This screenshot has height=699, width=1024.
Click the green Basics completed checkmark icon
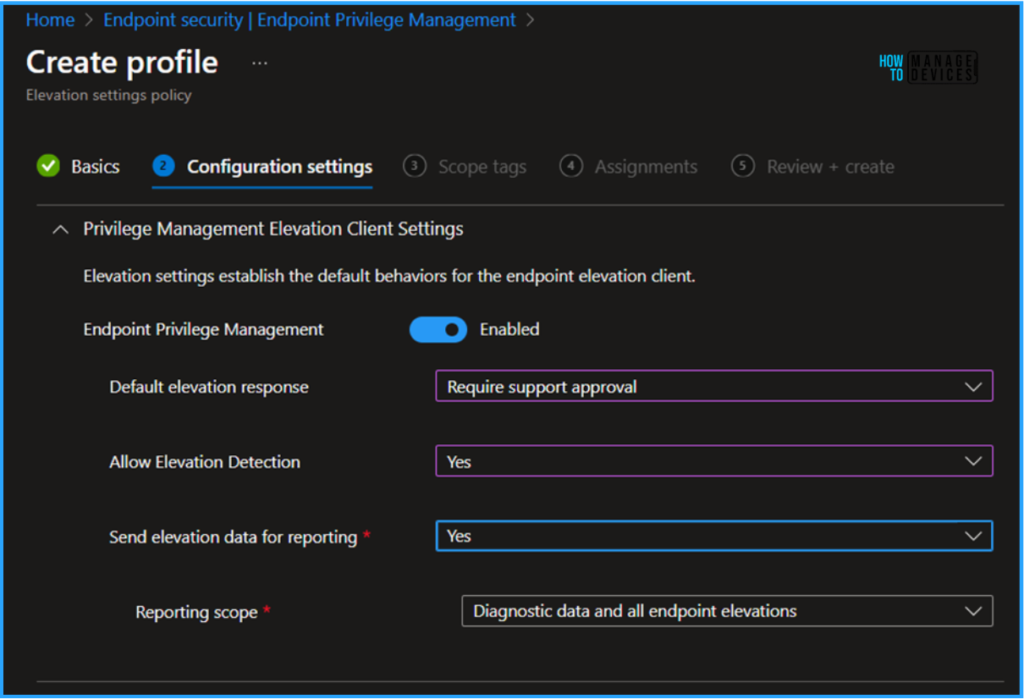48,166
